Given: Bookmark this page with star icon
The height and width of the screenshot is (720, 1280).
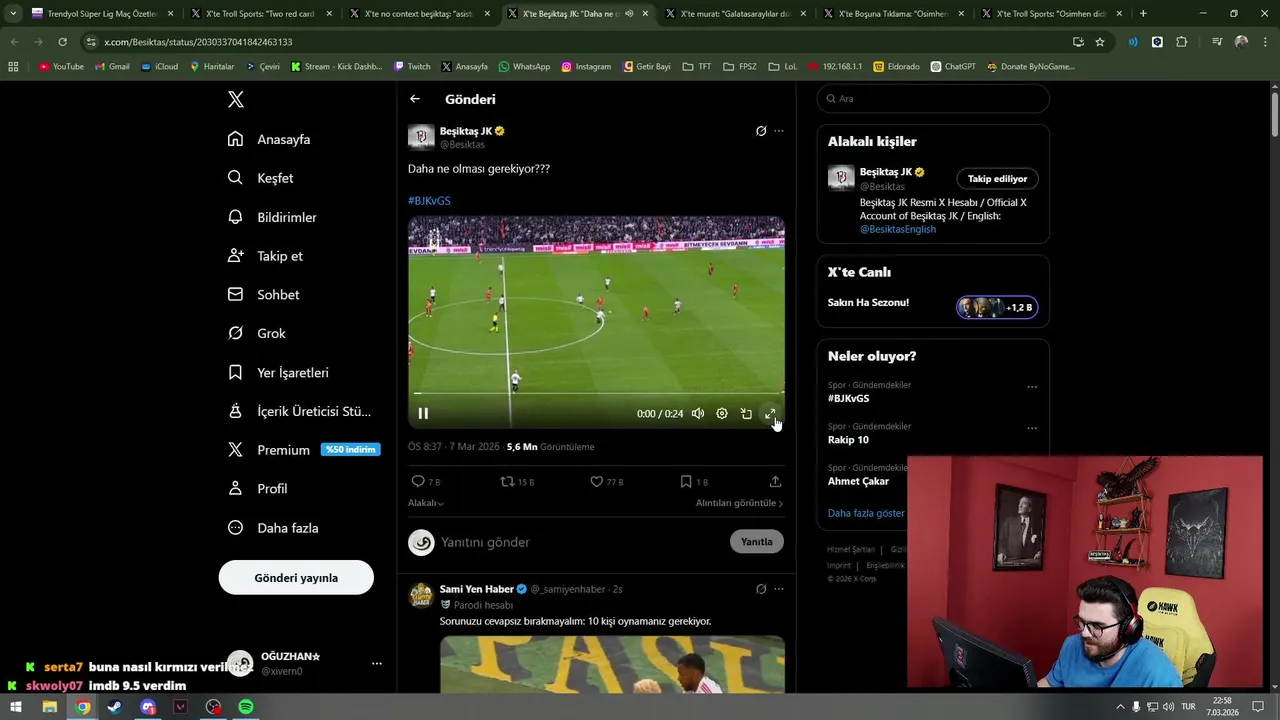Looking at the screenshot, I should click(1100, 42).
